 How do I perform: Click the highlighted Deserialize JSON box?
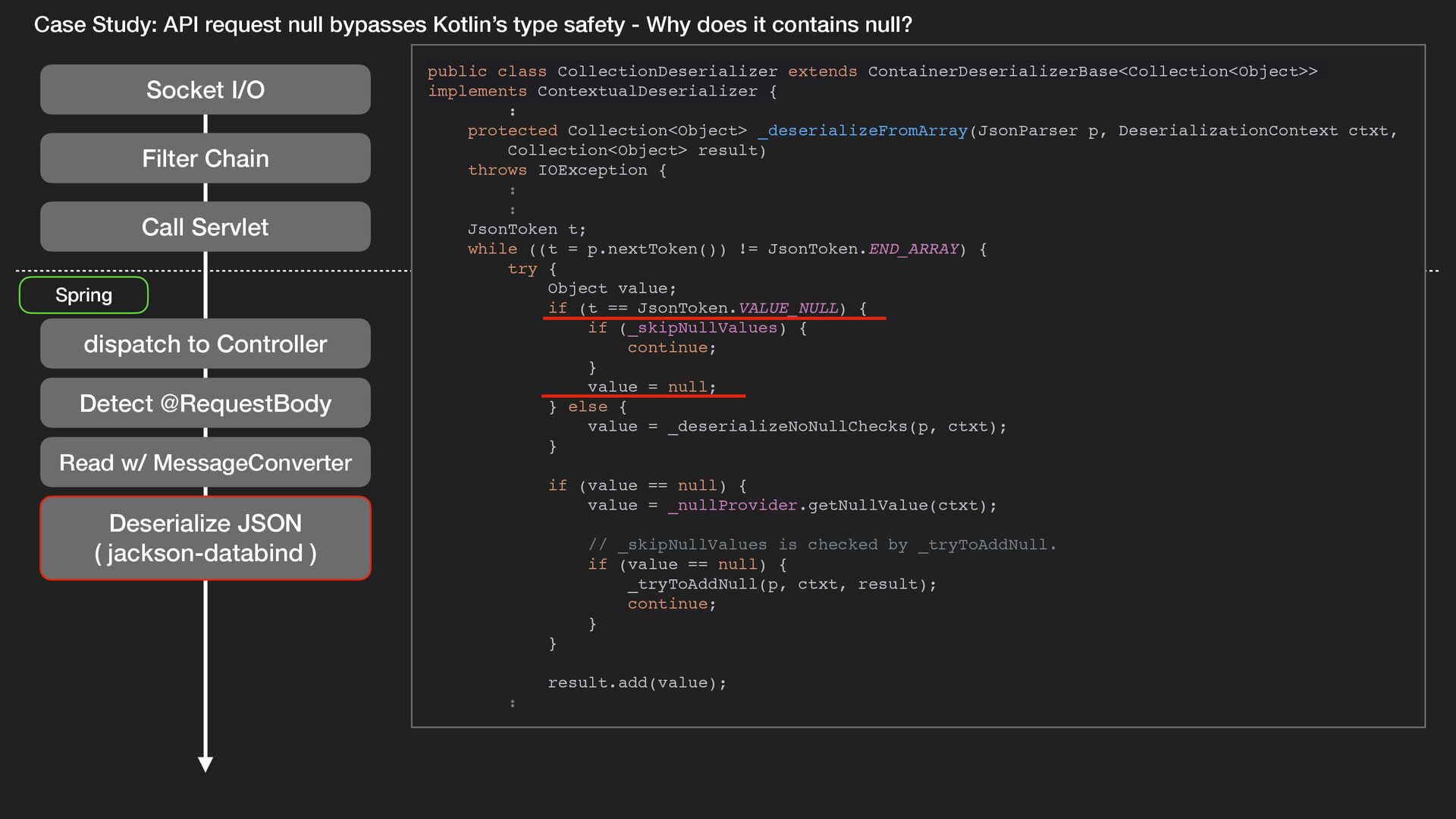[x=205, y=538]
